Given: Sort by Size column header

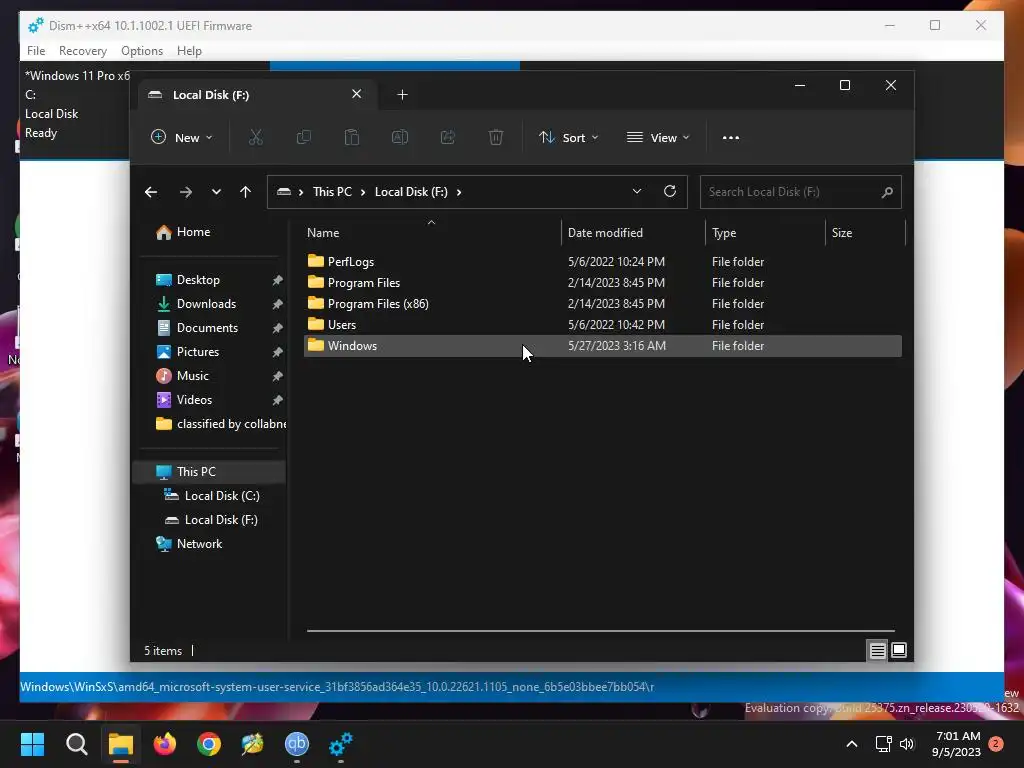Looking at the screenshot, I should click(x=865, y=233).
